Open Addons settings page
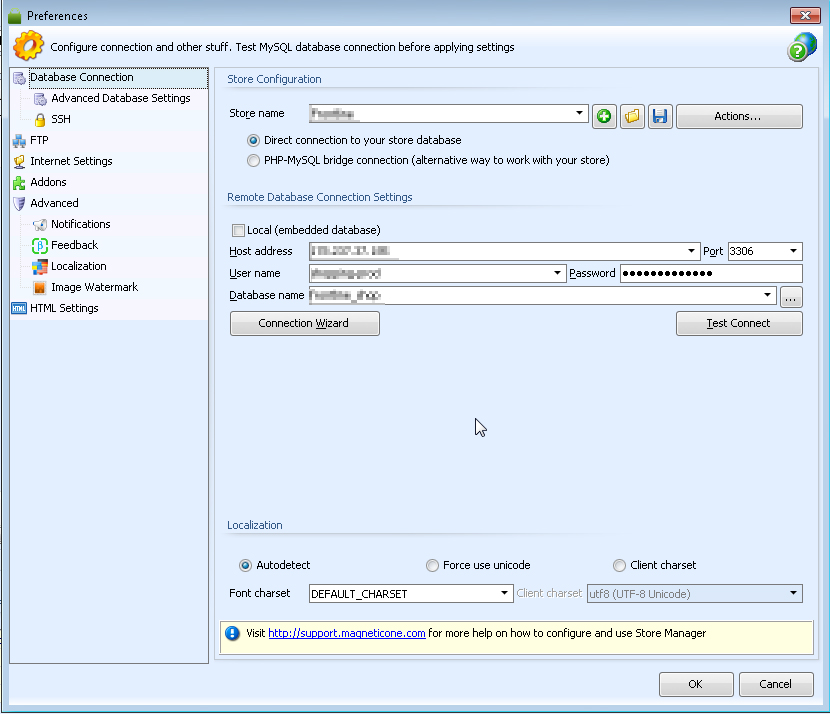830x714 pixels. tap(48, 182)
